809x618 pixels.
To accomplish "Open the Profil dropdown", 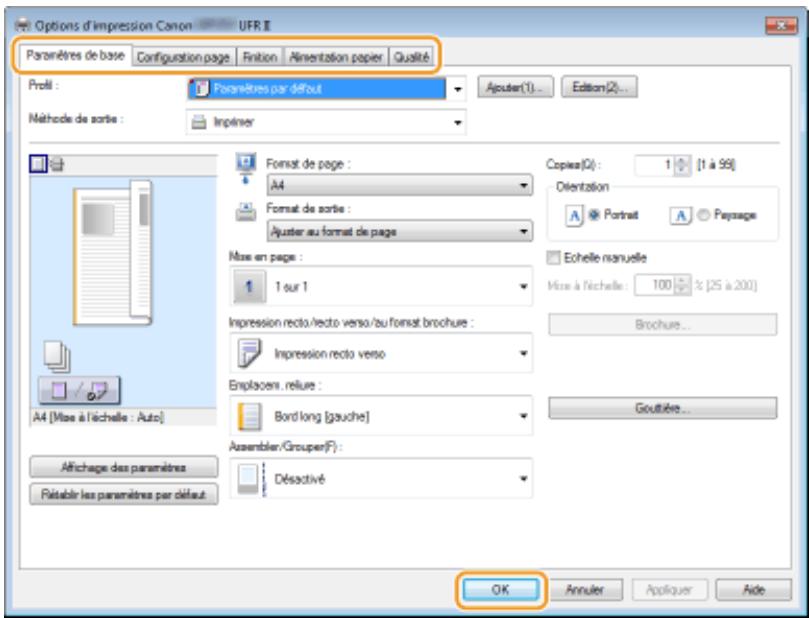I will pyautogui.click(x=326, y=89).
